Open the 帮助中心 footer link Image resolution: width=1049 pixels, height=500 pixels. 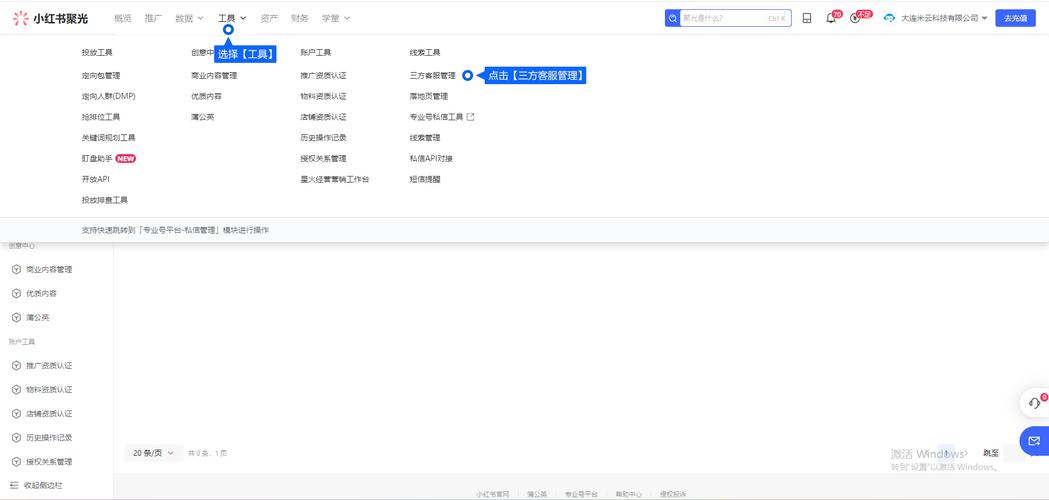point(628,494)
